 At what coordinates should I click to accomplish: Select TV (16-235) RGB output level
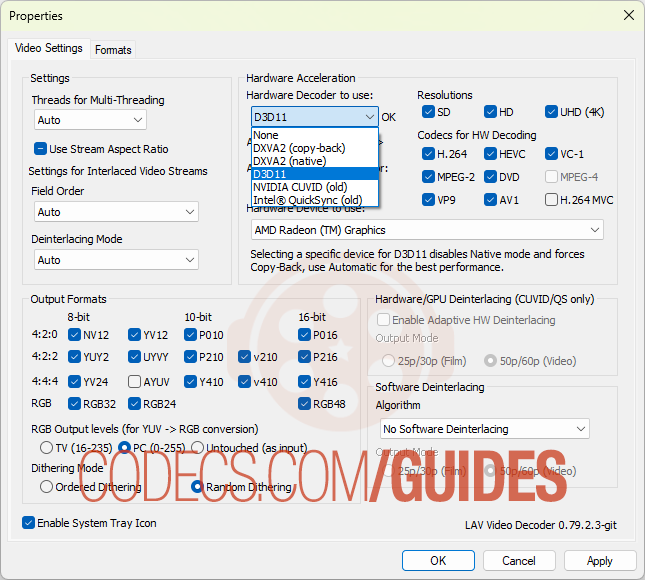[x=47, y=447]
